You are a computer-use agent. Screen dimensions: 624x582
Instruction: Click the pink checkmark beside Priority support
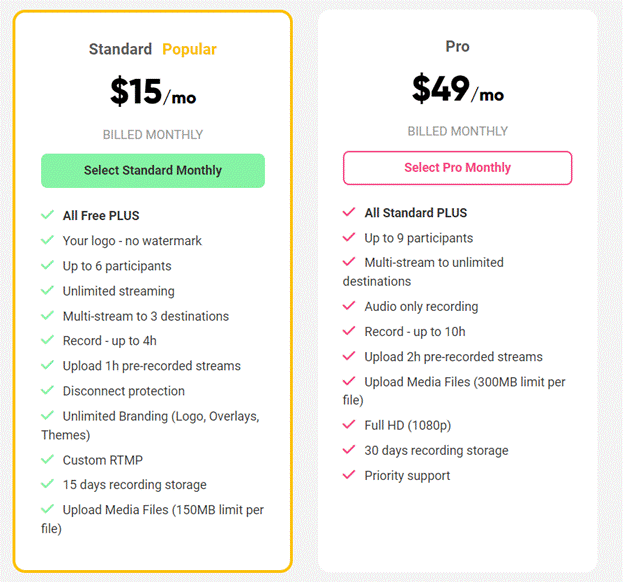[x=349, y=475]
